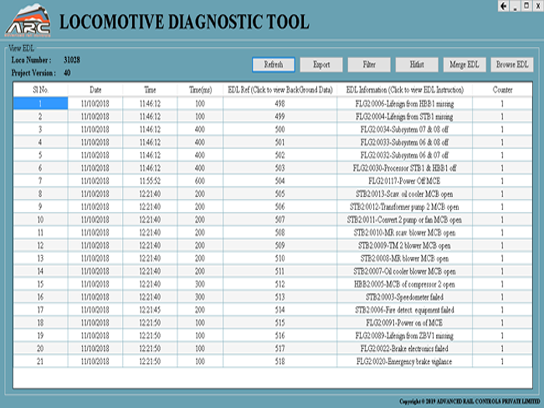Click the EDL Information column header
This screenshot has height=408, width=544.
coord(405,90)
